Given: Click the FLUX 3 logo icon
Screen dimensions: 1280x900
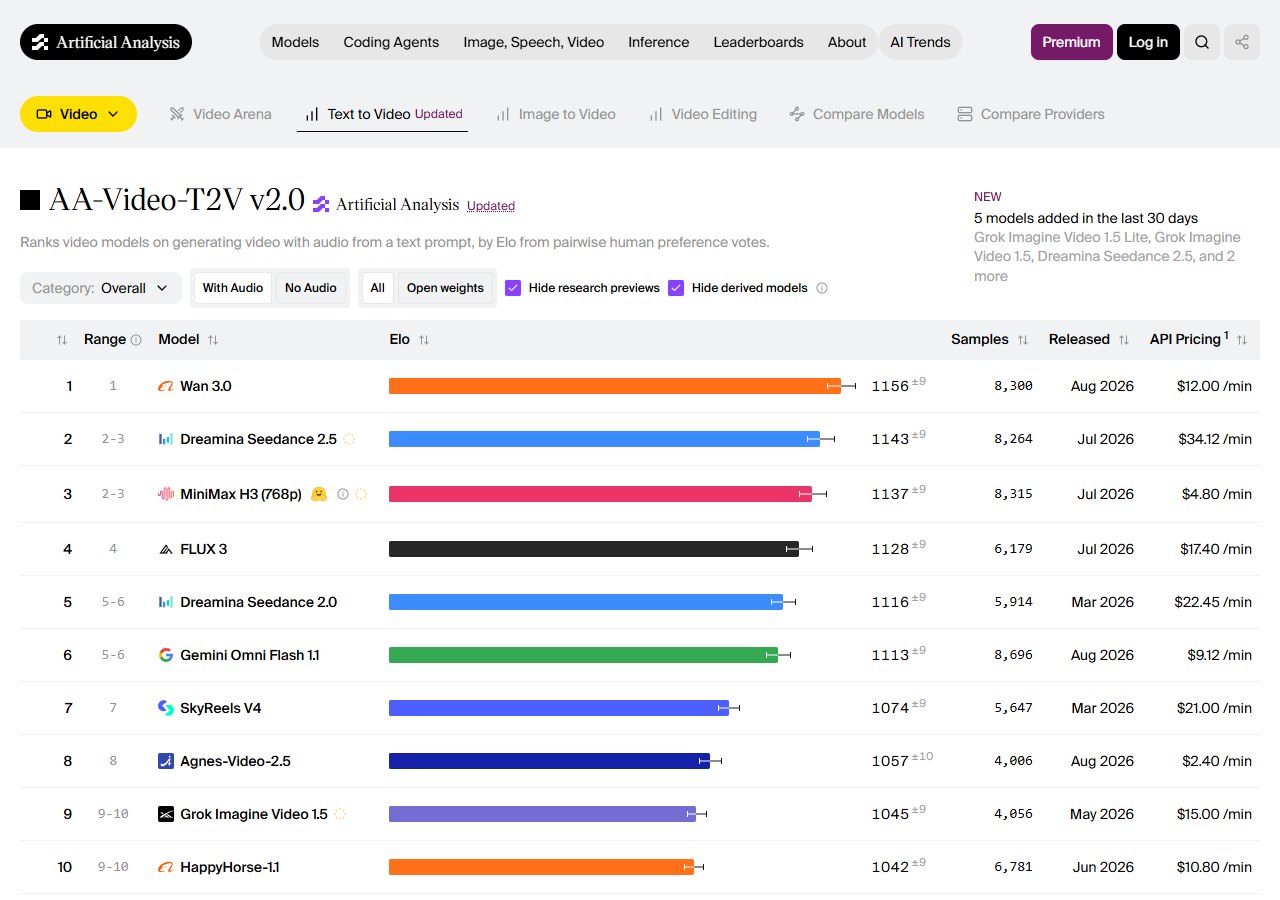Looking at the screenshot, I should [166, 549].
